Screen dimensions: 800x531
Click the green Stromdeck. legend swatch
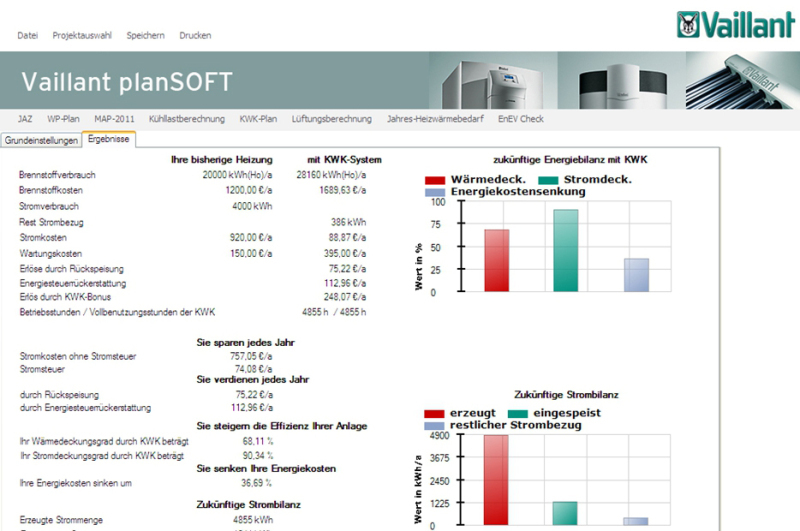tap(548, 180)
